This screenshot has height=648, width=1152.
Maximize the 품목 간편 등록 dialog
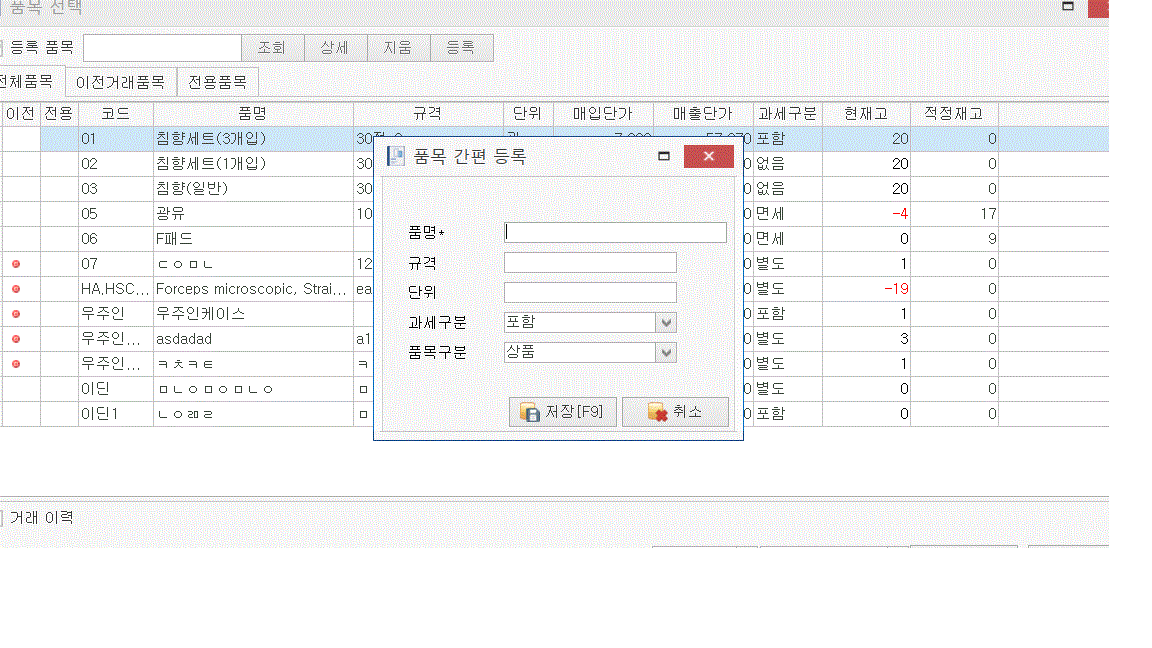coord(664,156)
